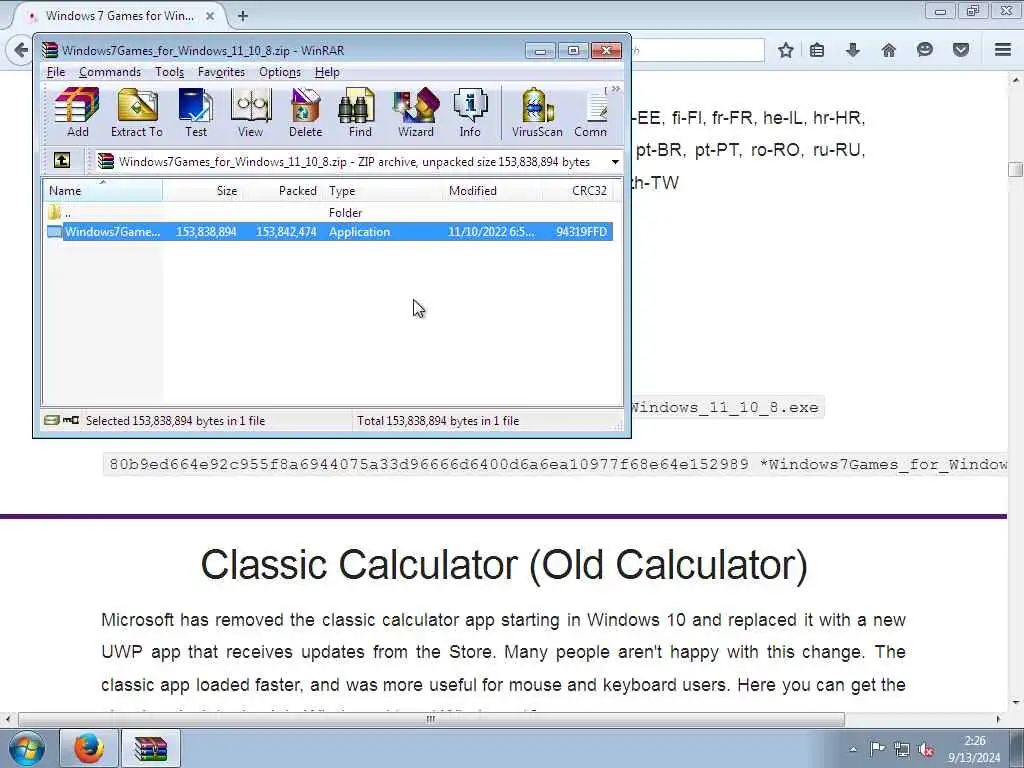The height and width of the screenshot is (768, 1024).
Task: Open the archive path dropdown
Action: [615, 162]
